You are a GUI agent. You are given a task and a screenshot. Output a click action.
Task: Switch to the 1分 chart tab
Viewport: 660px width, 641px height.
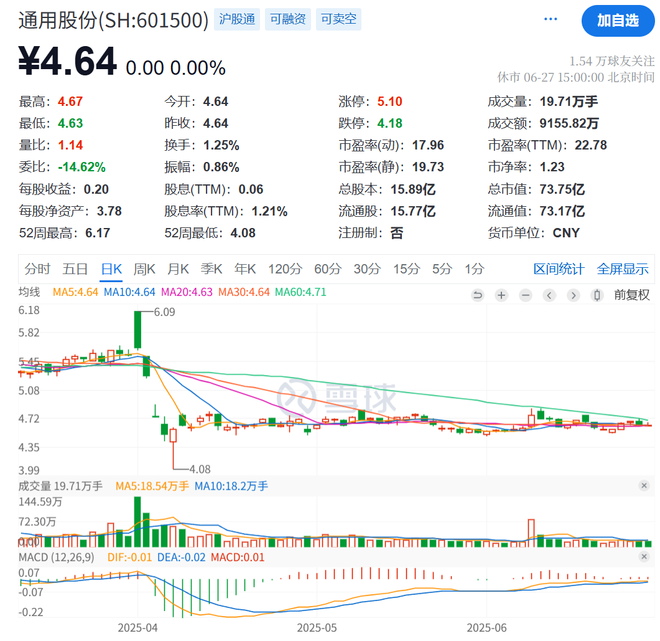point(474,269)
